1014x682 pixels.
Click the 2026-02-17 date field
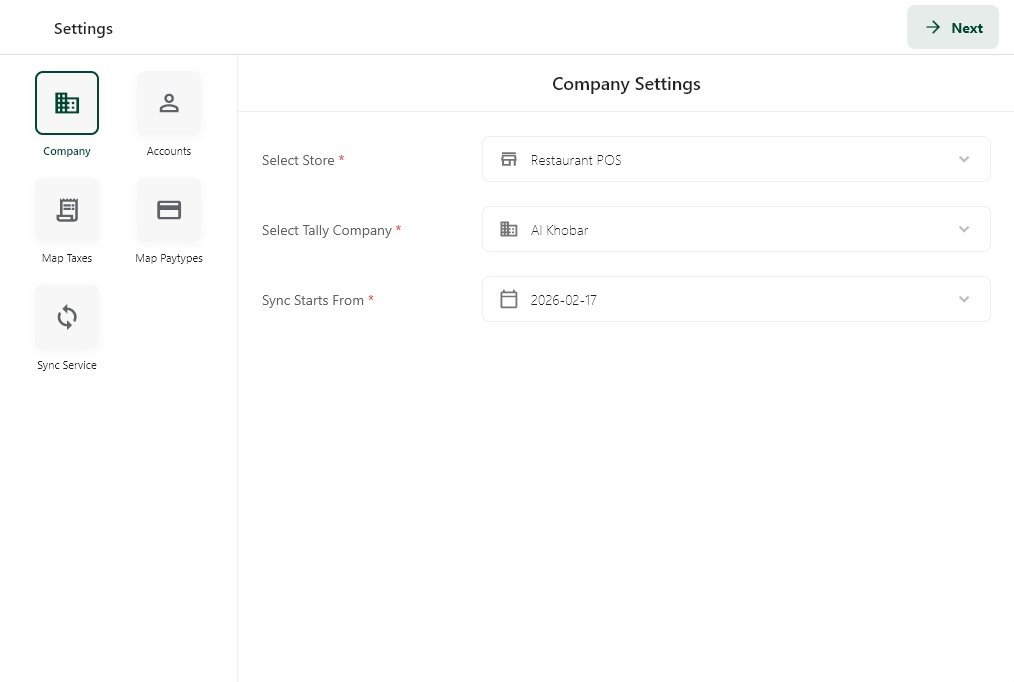point(736,299)
